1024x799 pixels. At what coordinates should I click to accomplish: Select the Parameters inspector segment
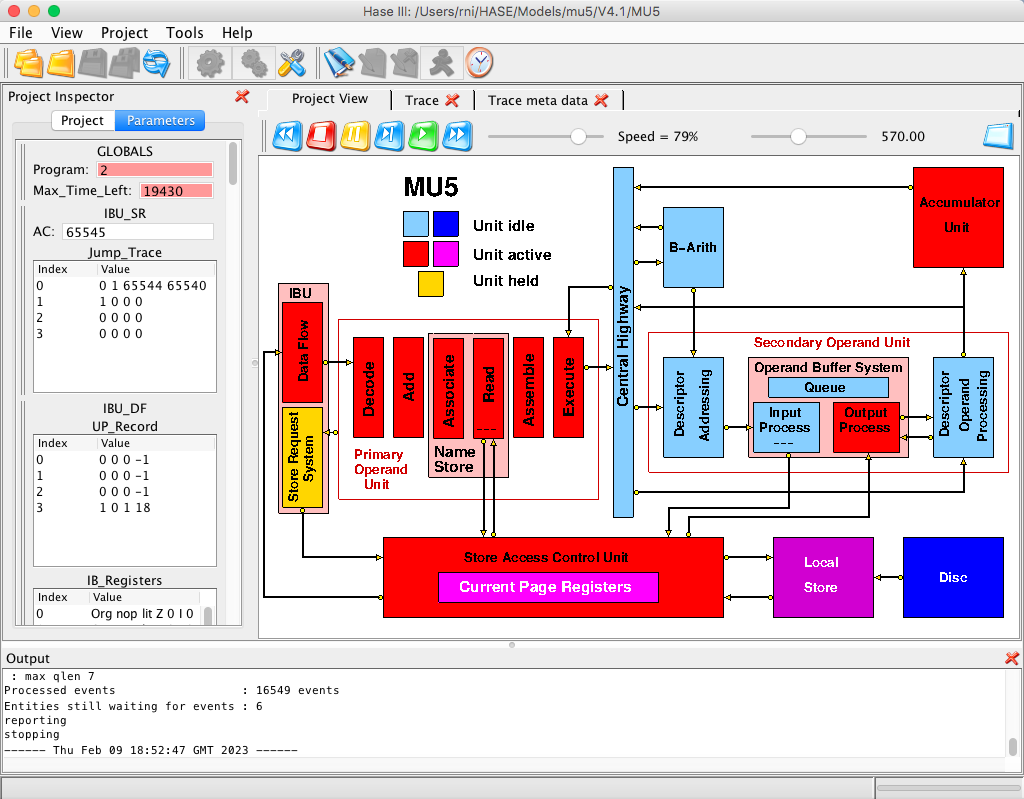(160, 120)
